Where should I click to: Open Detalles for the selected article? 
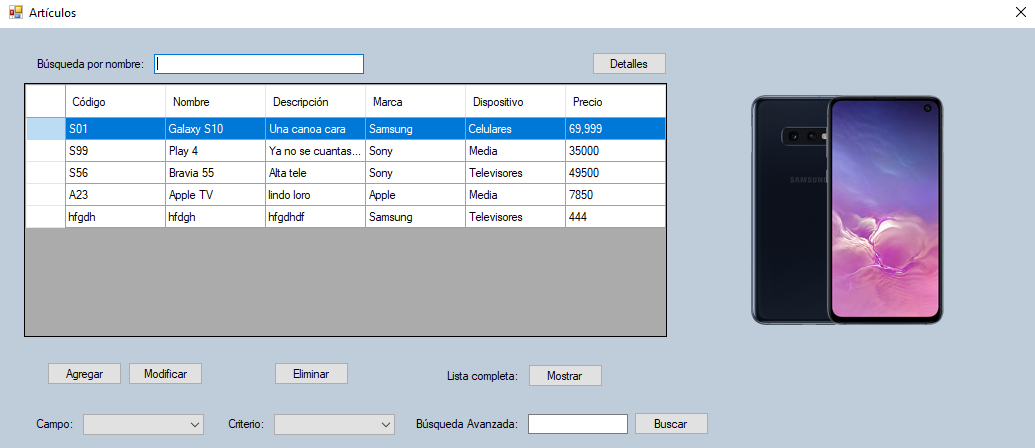[x=629, y=63]
